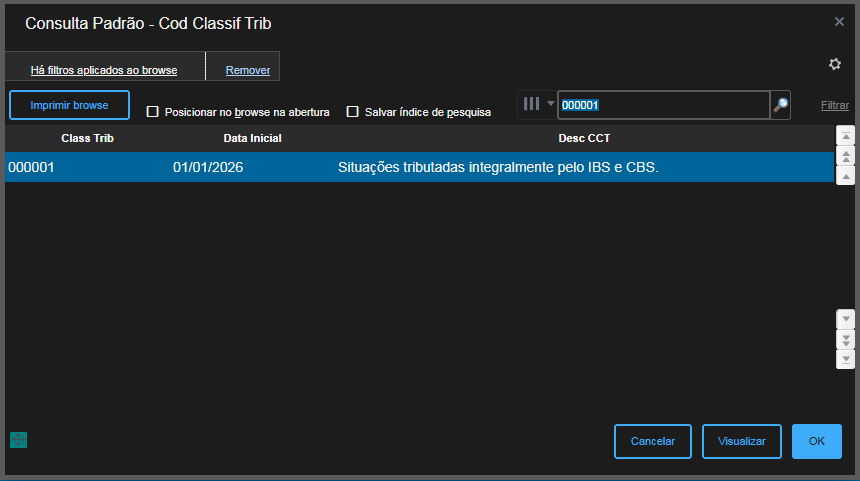Click the Visualizar button
This screenshot has height=481, width=860.
741,441
